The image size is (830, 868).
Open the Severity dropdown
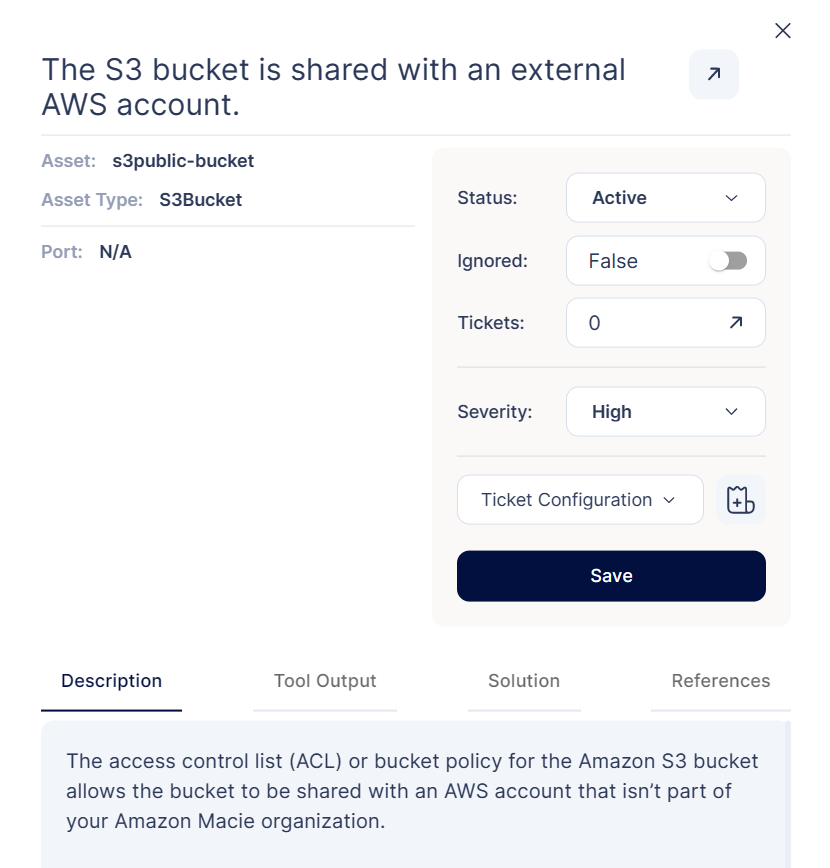click(666, 411)
